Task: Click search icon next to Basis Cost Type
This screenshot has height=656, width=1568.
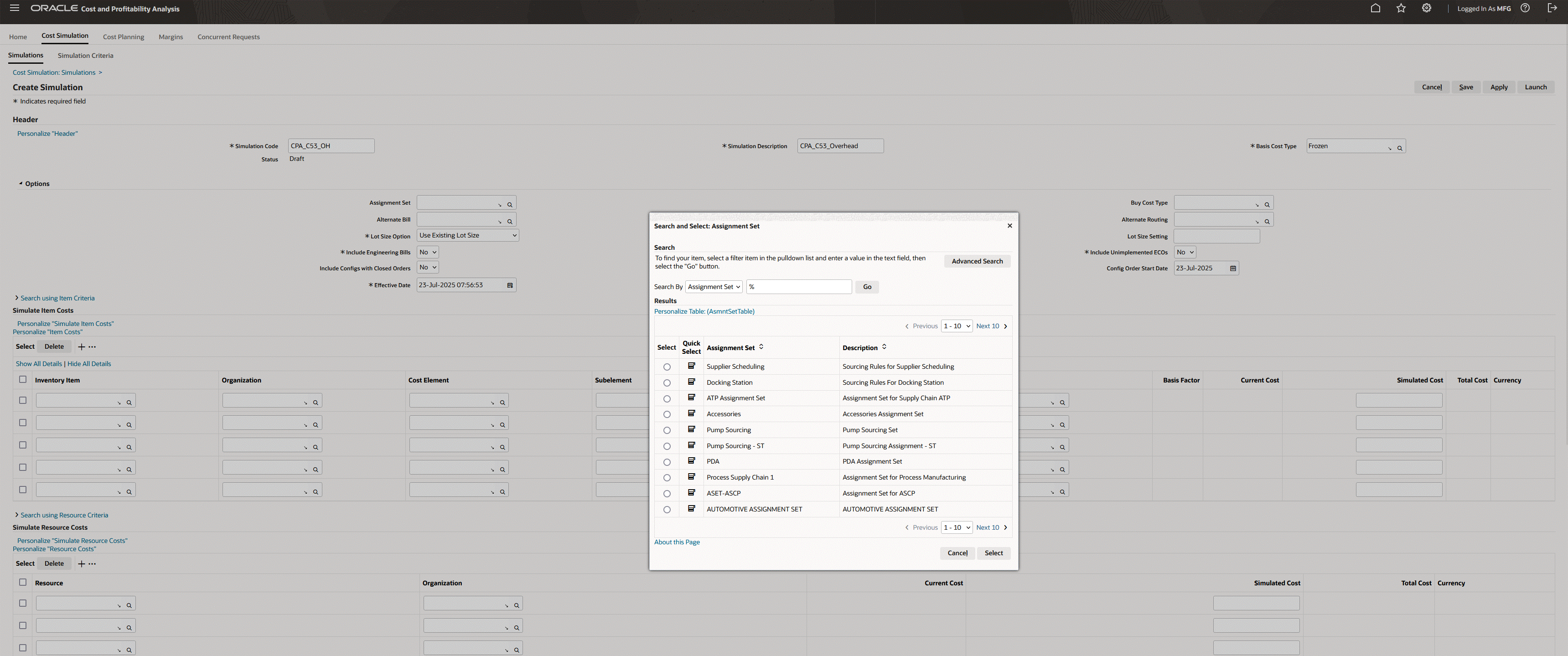Action: [1399, 148]
